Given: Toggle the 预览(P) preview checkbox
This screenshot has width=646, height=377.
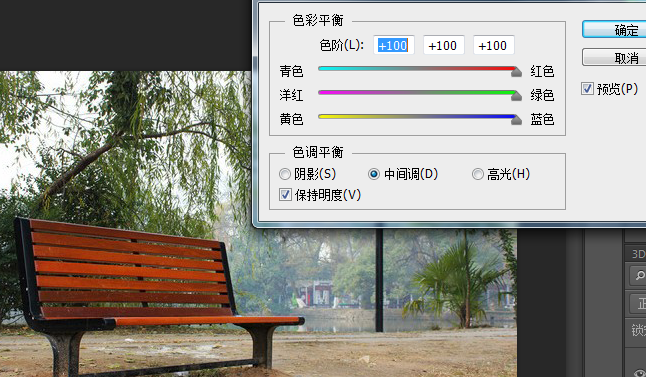Looking at the screenshot, I should [587, 89].
